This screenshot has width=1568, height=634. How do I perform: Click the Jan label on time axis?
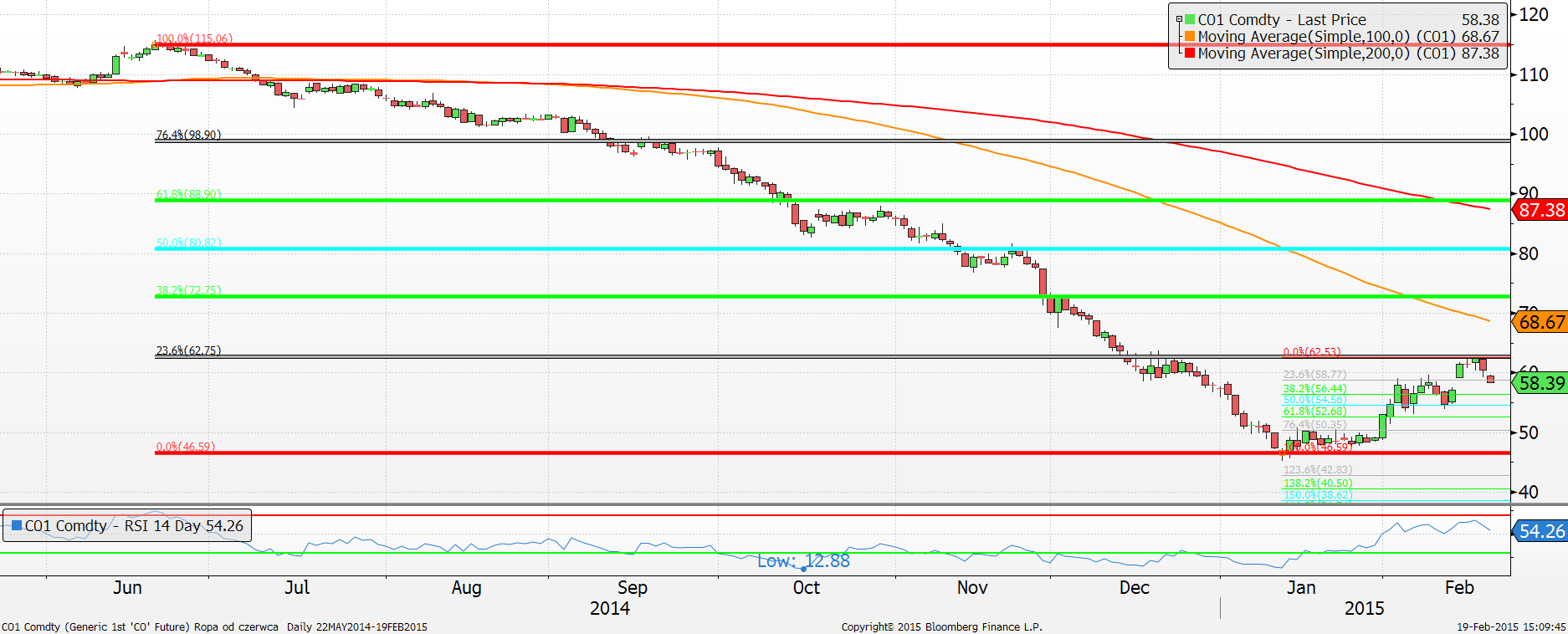pos(1301,587)
